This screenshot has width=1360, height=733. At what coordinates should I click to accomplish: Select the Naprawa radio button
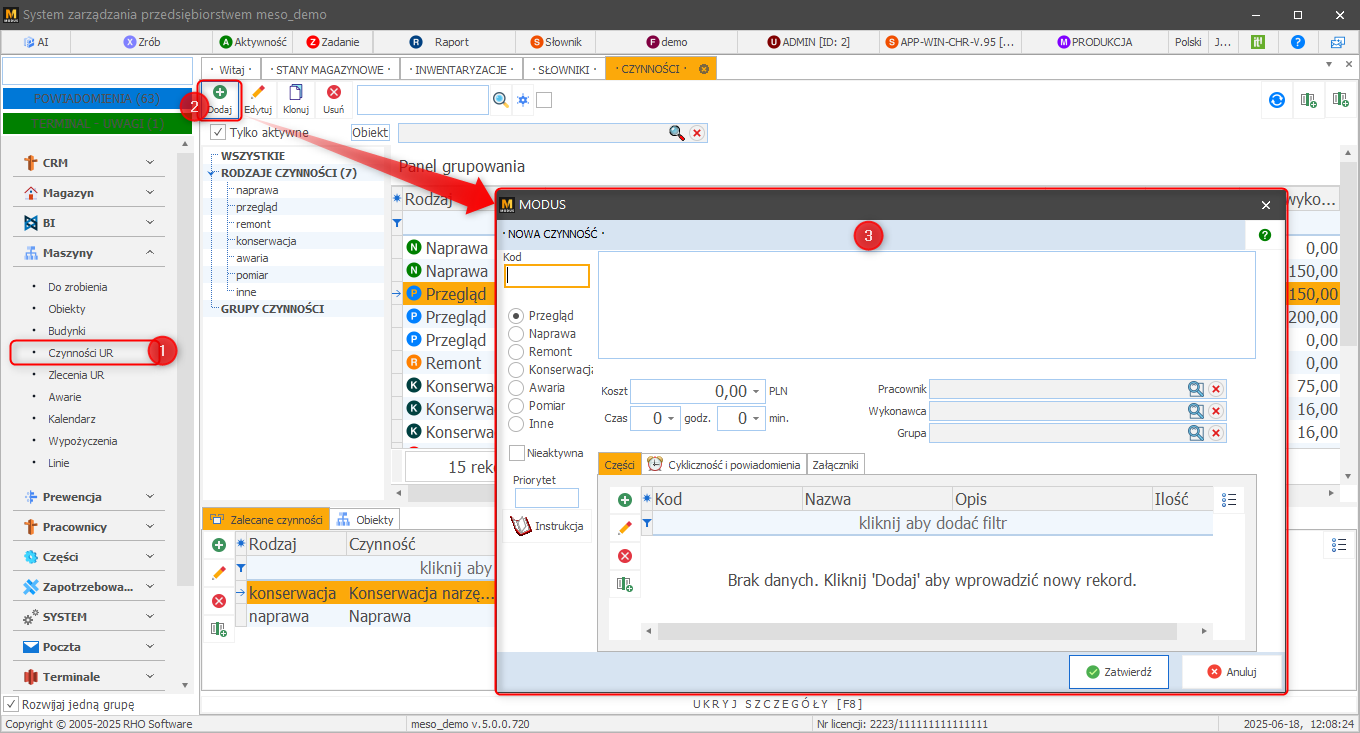pos(517,334)
